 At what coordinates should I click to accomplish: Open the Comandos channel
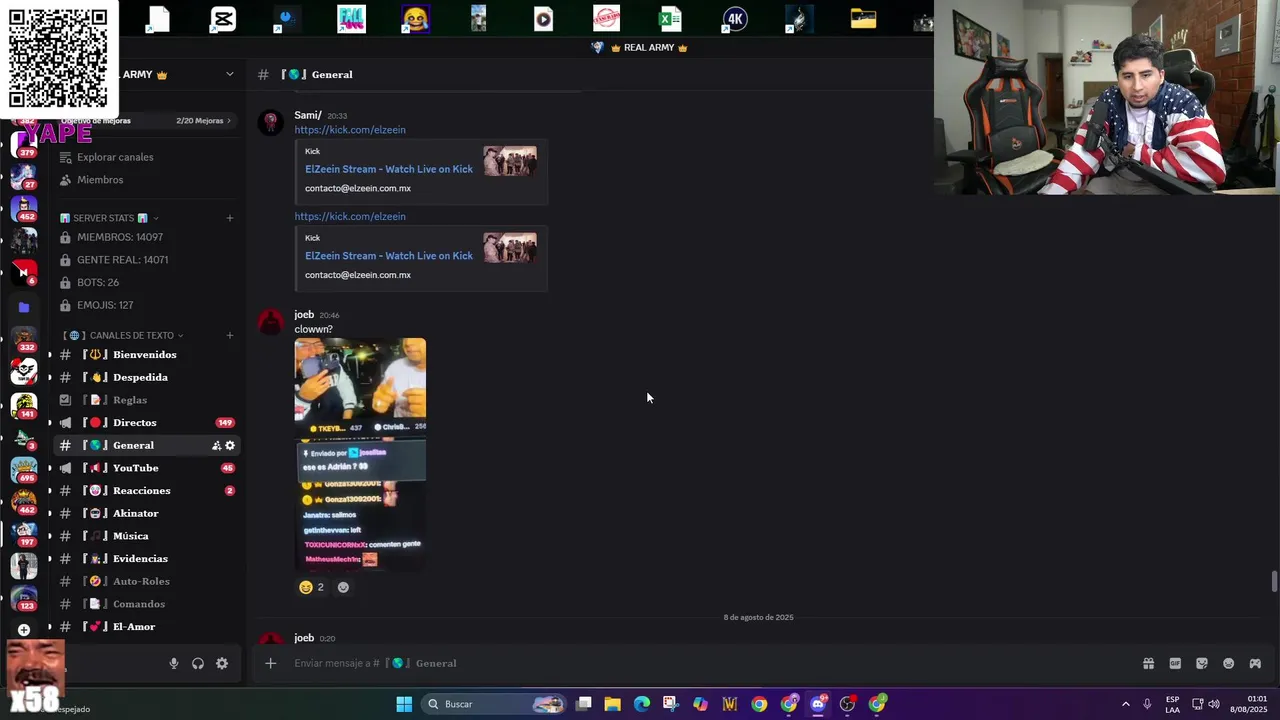pos(139,604)
